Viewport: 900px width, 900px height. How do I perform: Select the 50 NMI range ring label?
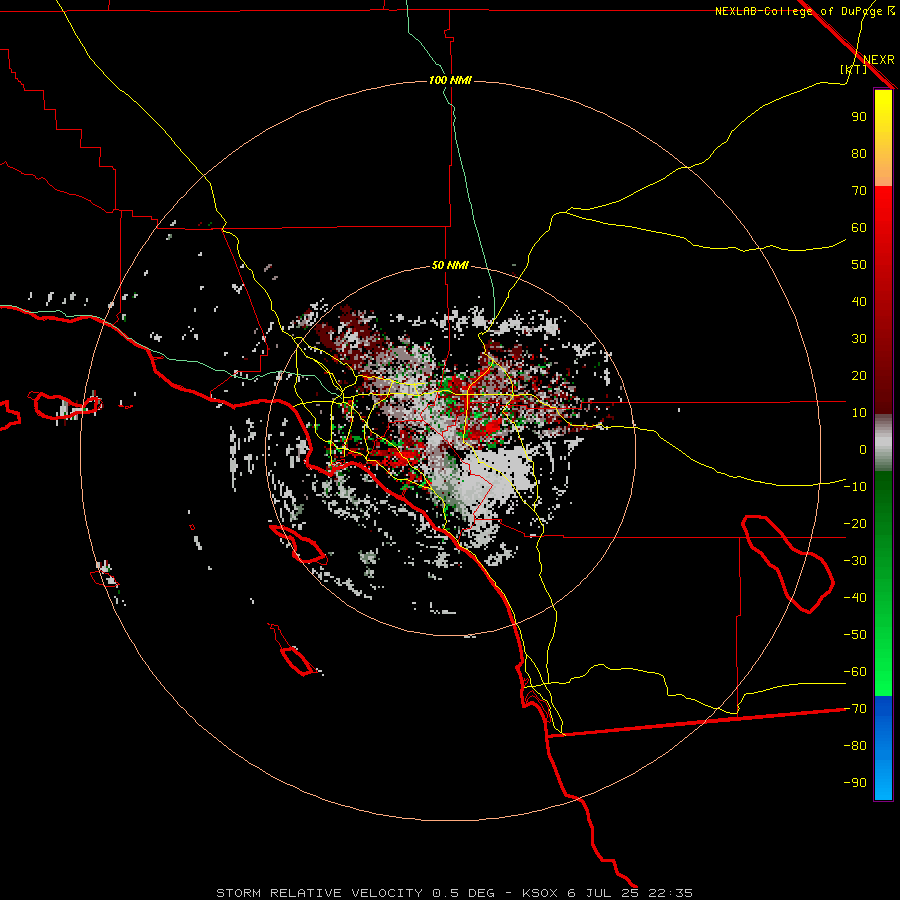[x=450, y=265]
